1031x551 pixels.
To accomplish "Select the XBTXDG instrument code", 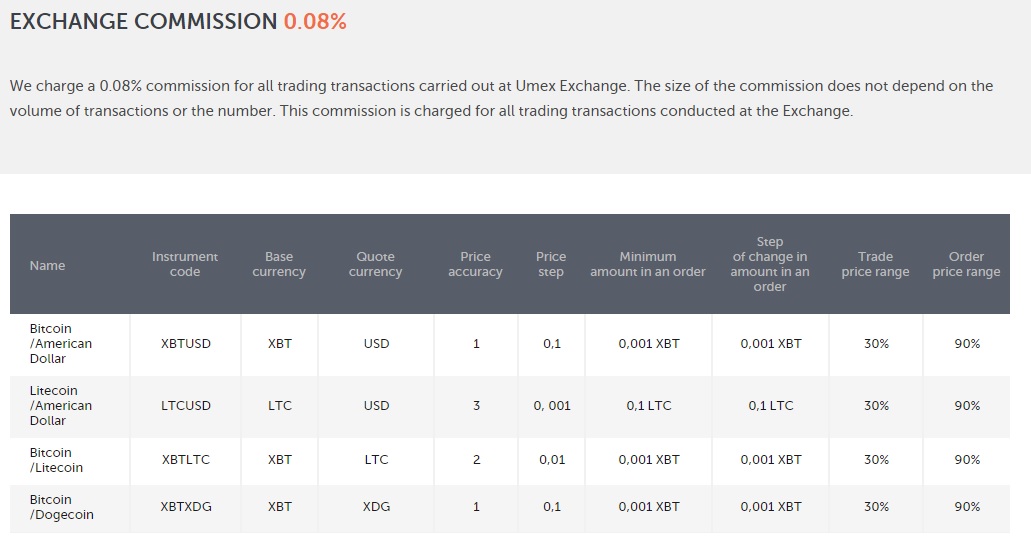I will tap(186, 507).
